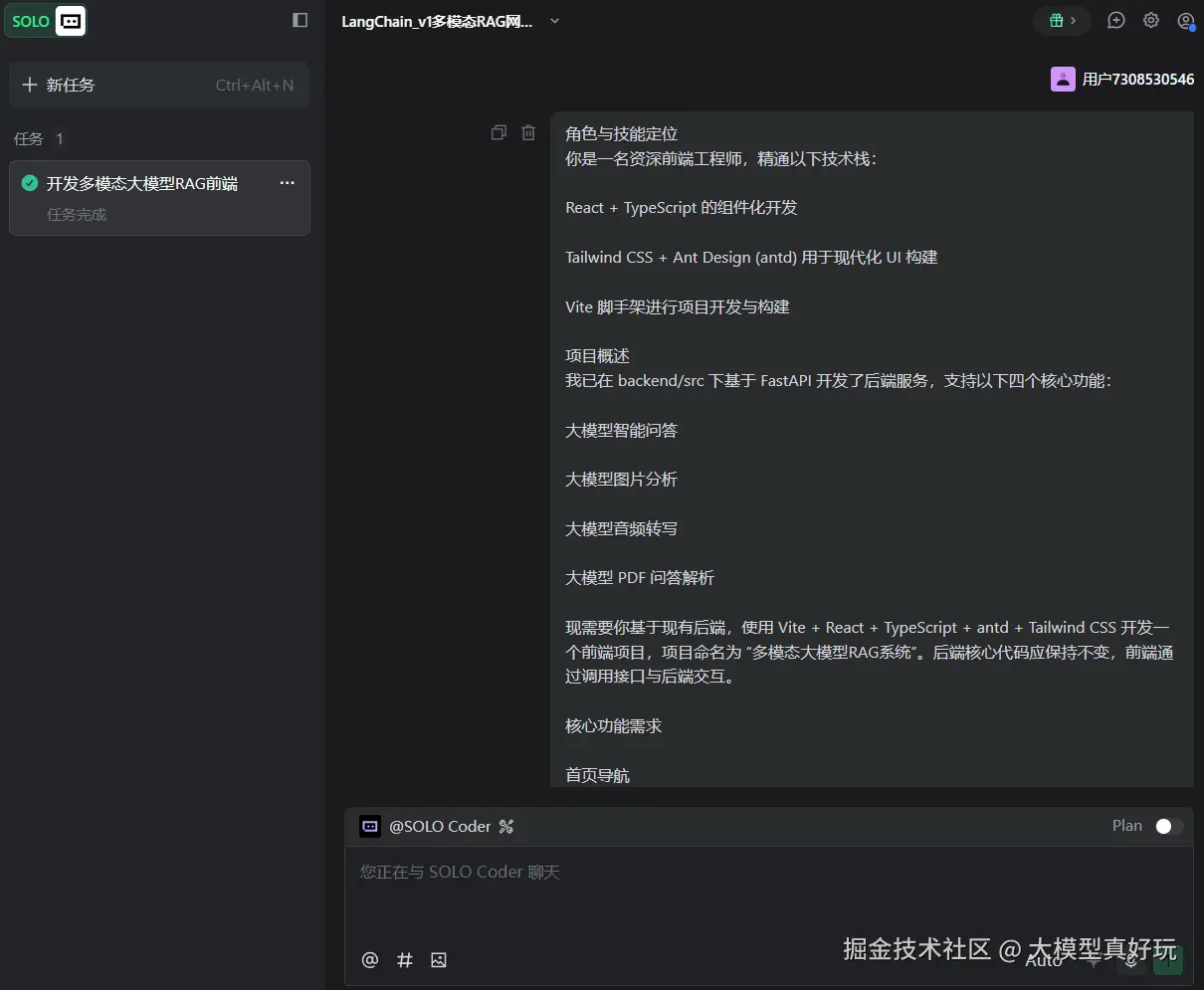Delete the prompt message via the trash icon
The image size is (1204, 990).
(527, 132)
